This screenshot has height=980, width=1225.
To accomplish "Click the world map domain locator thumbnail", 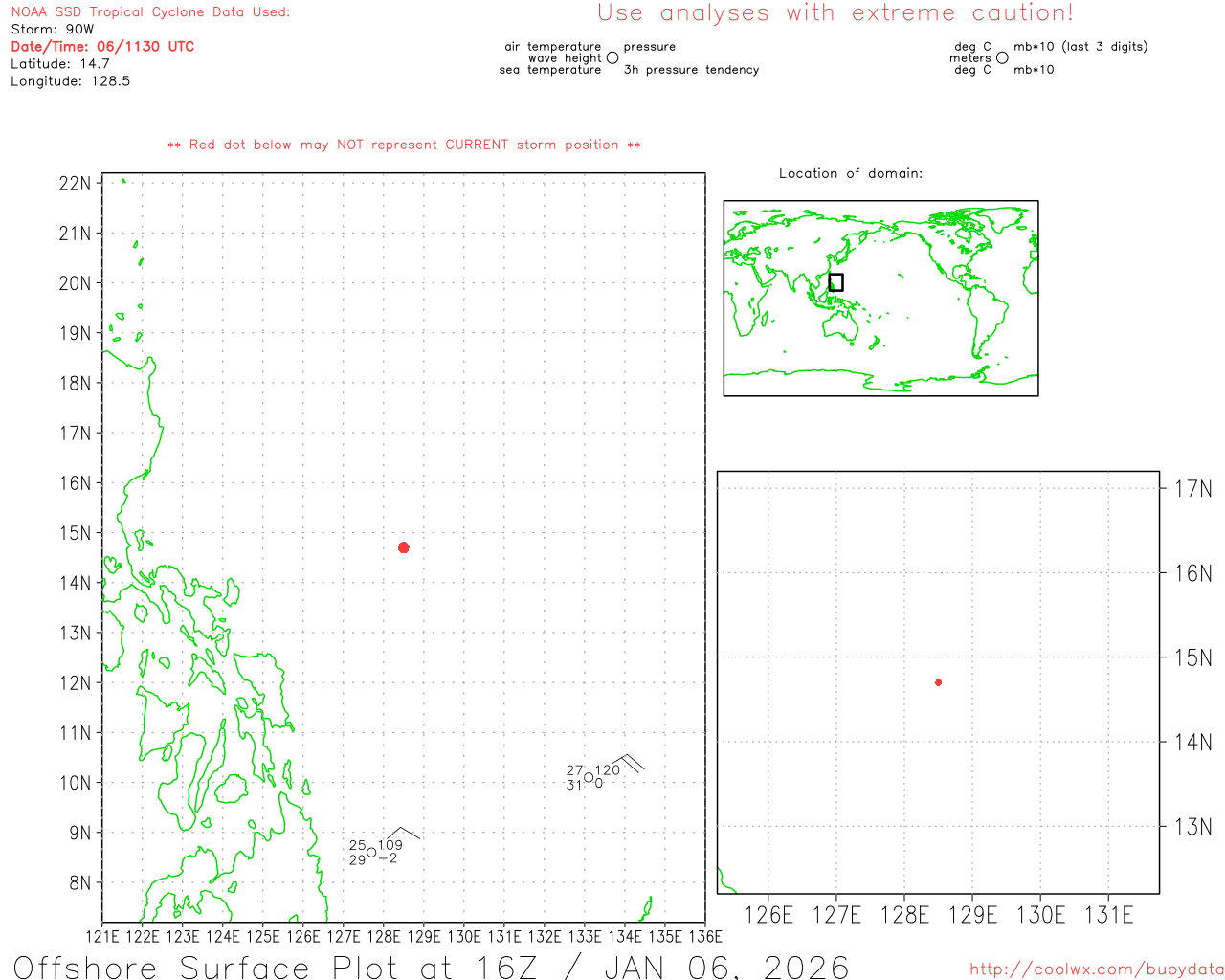I will click(x=880, y=298).
